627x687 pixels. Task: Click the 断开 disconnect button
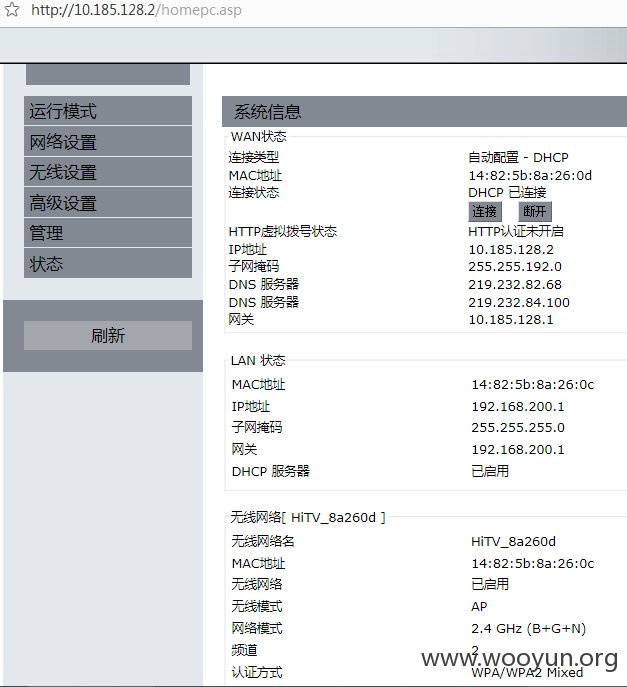click(x=535, y=212)
